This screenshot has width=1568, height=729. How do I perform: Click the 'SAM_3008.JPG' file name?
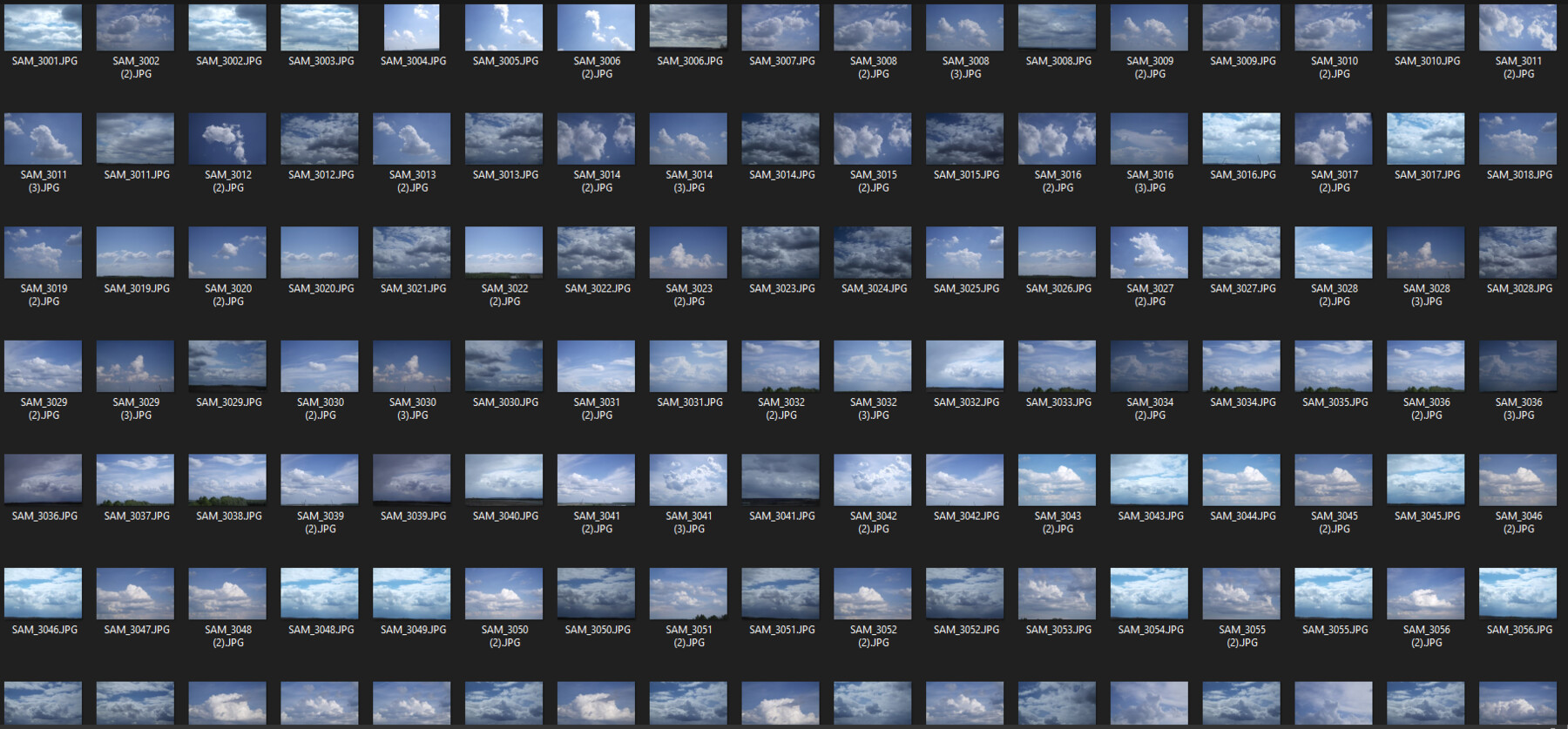point(1058,61)
